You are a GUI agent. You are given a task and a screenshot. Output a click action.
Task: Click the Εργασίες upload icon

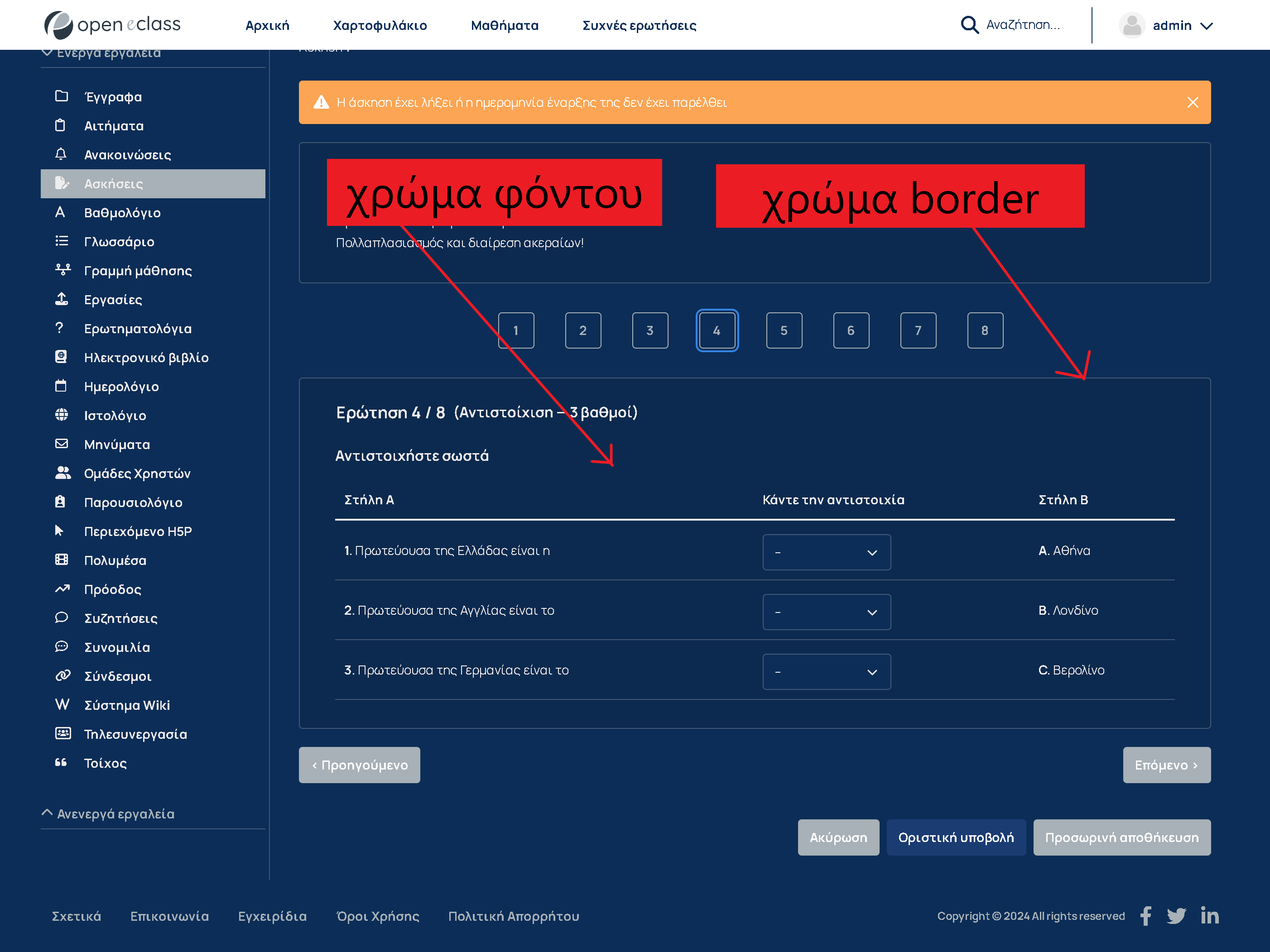coord(62,298)
